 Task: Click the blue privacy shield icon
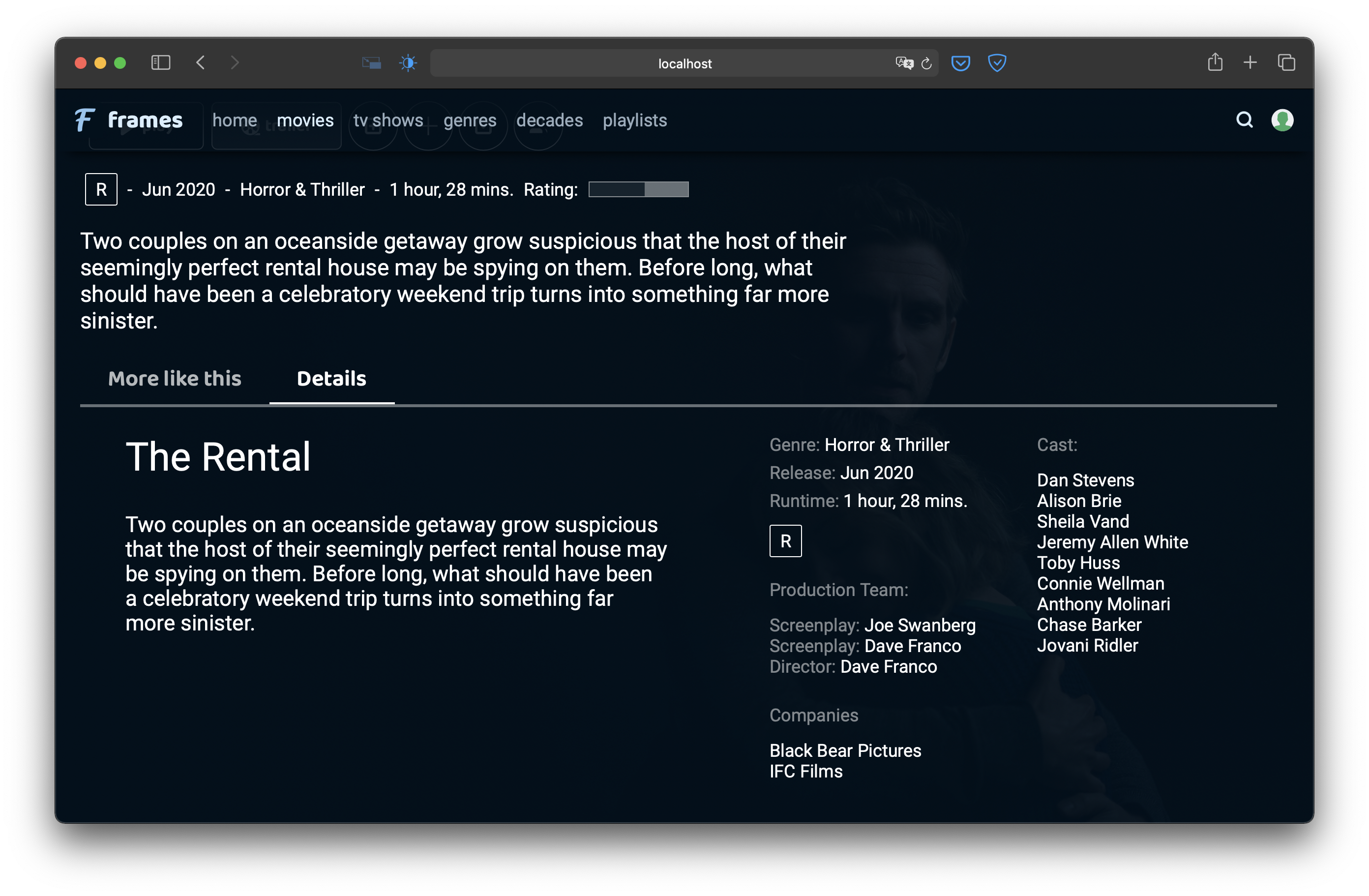click(x=996, y=62)
